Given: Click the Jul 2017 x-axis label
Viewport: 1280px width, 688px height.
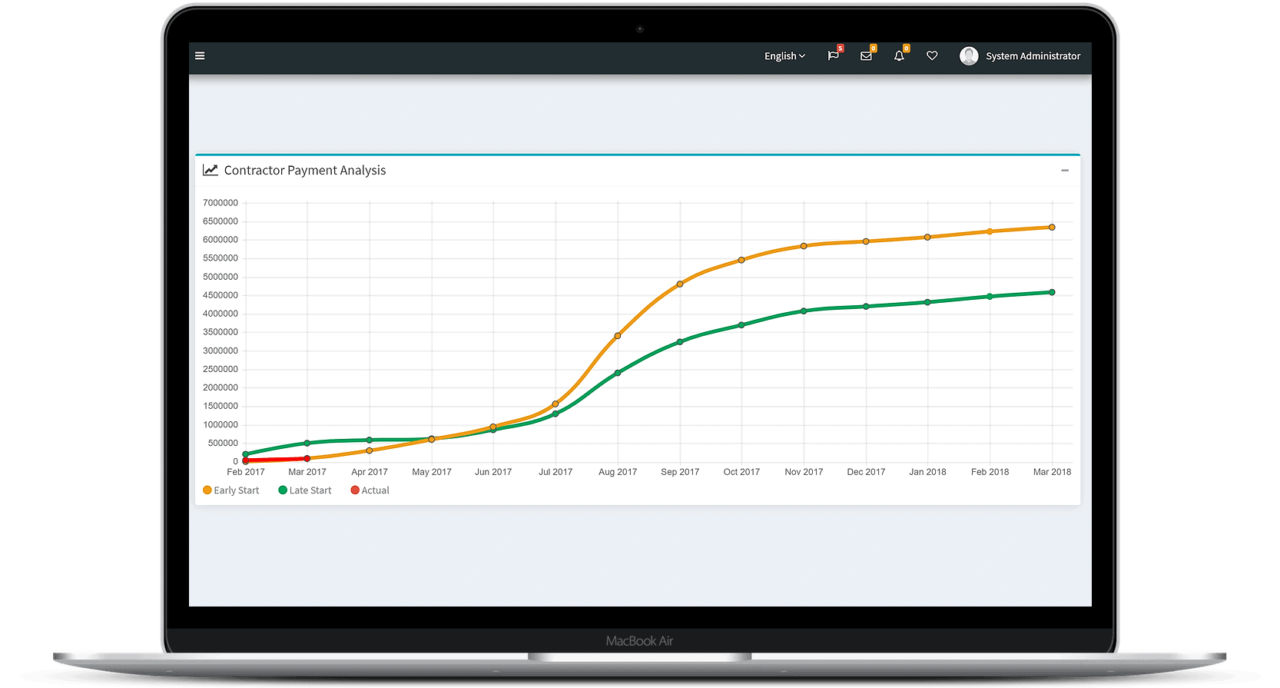Looking at the screenshot, I should [x=556, y=472].
